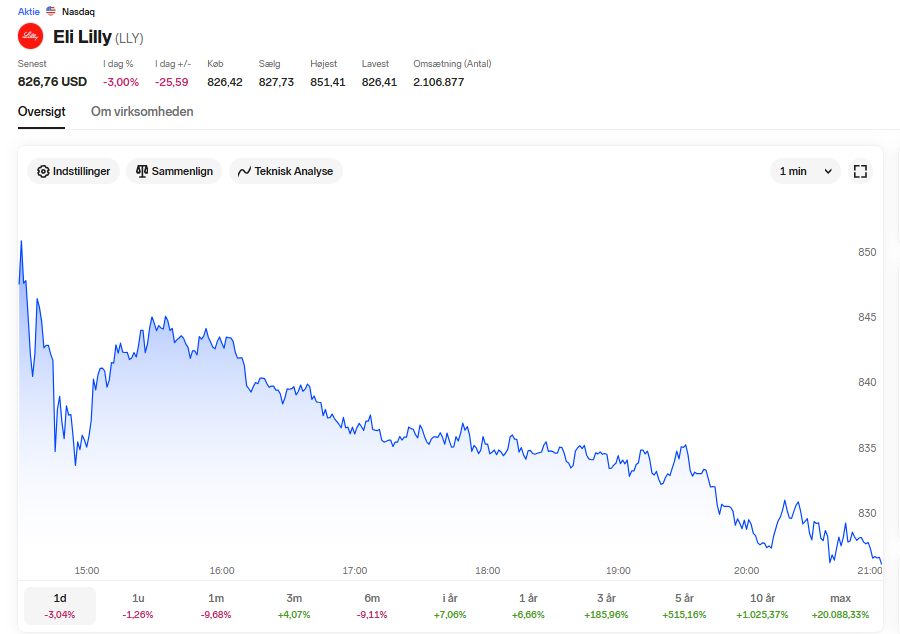Select the 1u time range
The height and width of the screenshot is (634, 900).
tap(138, 606)
